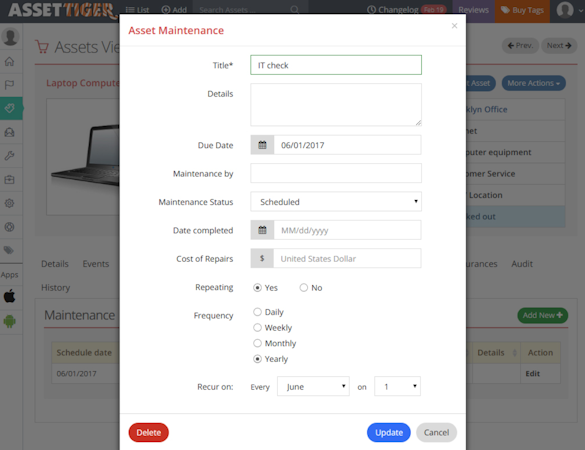
Task: Choose Weekly frequency
Action: coord(257,328)
